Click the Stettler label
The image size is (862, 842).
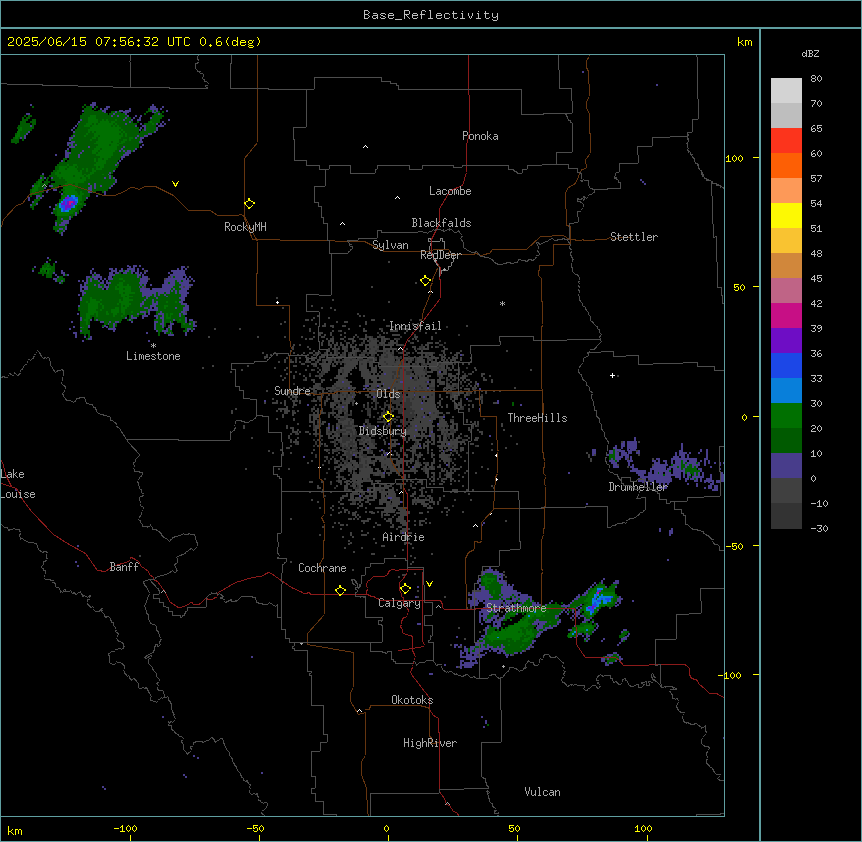634,237
